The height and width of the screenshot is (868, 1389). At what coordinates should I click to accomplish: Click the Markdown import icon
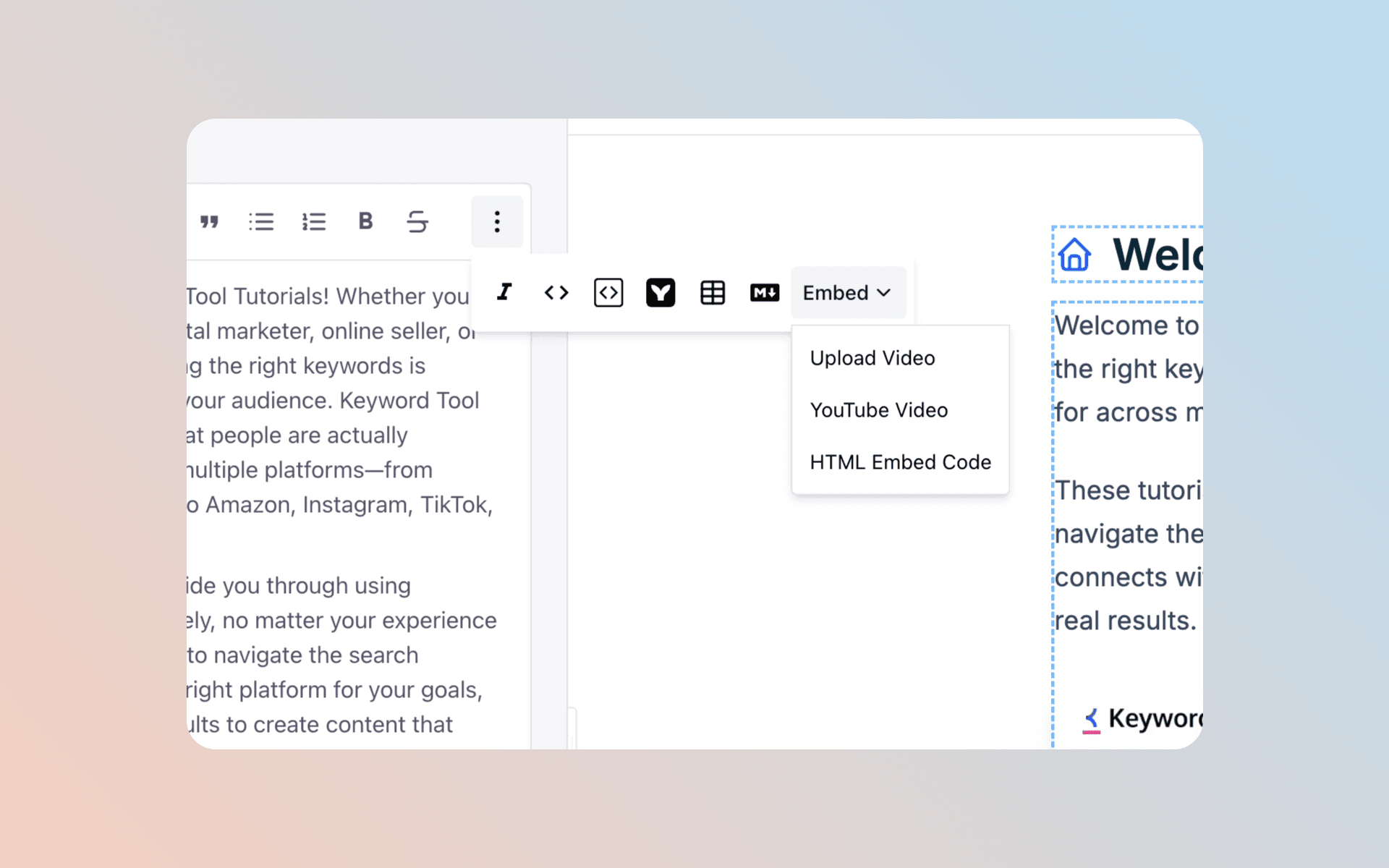(765, 292)
